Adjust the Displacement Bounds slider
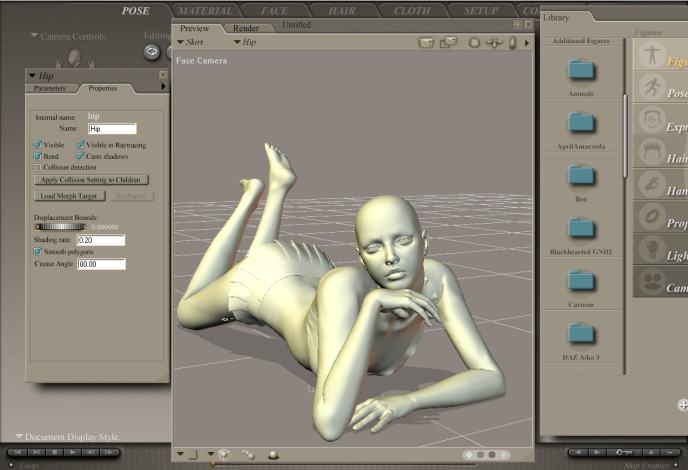 pos(60,227)
